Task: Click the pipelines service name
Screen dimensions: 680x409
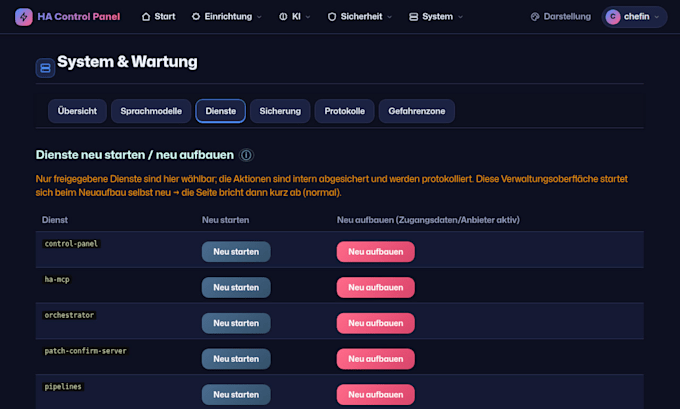Action: coord(63,386)
